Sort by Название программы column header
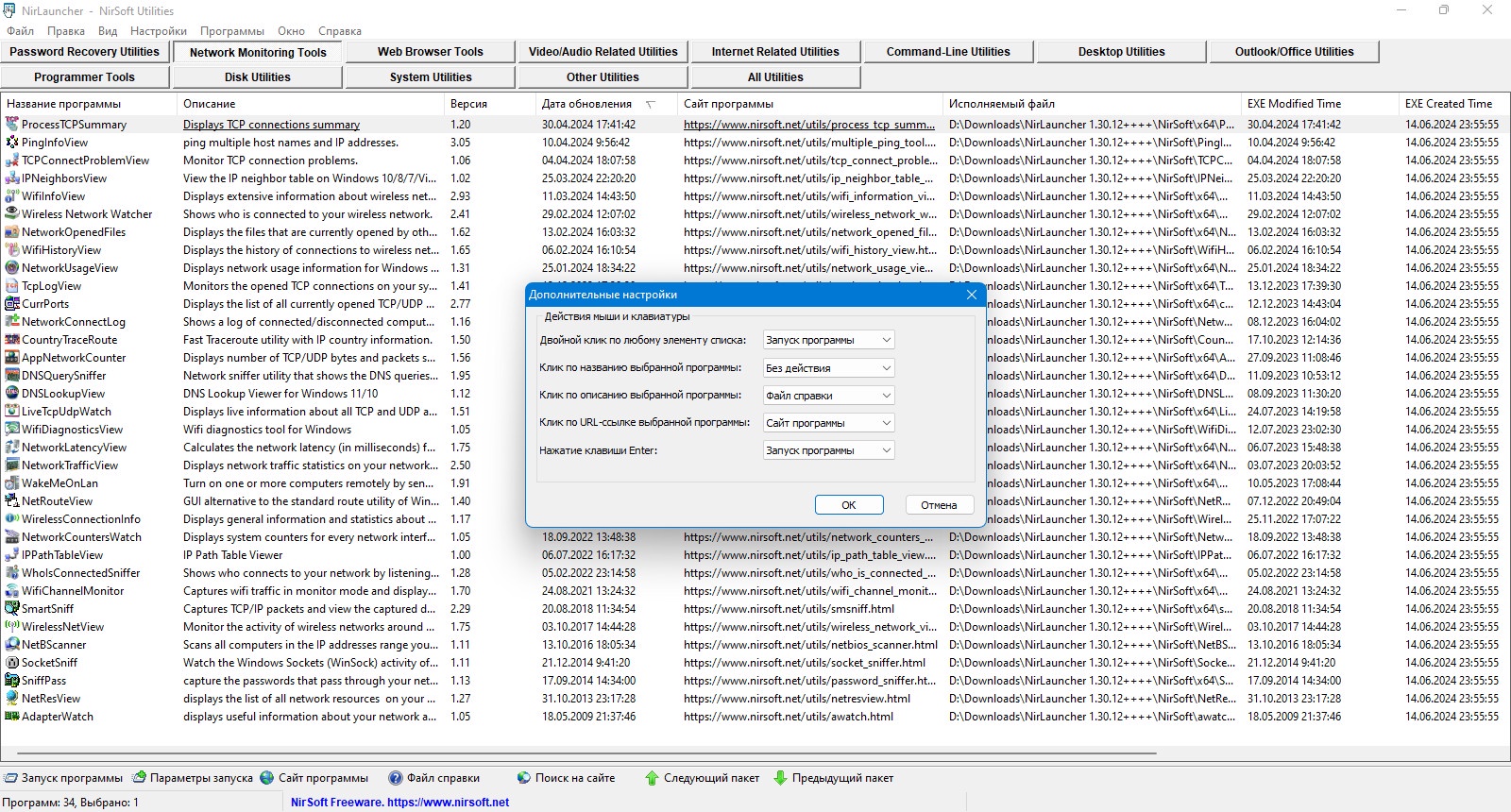This screenshot has height=812, width=1511. (x=89, y=104)
